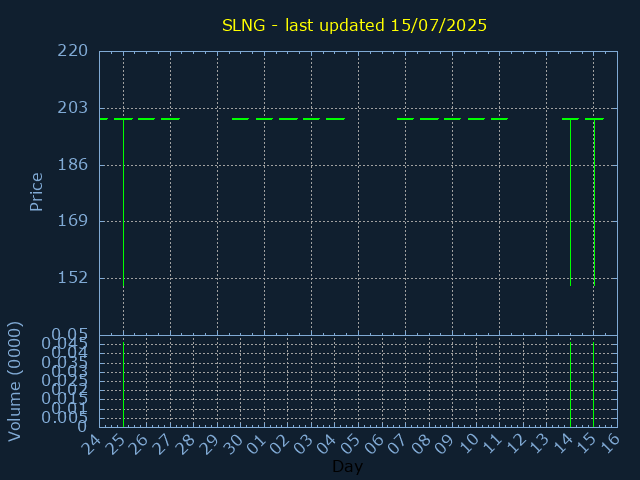640x480 pixels.
Task: Click the Volume (0000) axis title
Action: [15, 382]
